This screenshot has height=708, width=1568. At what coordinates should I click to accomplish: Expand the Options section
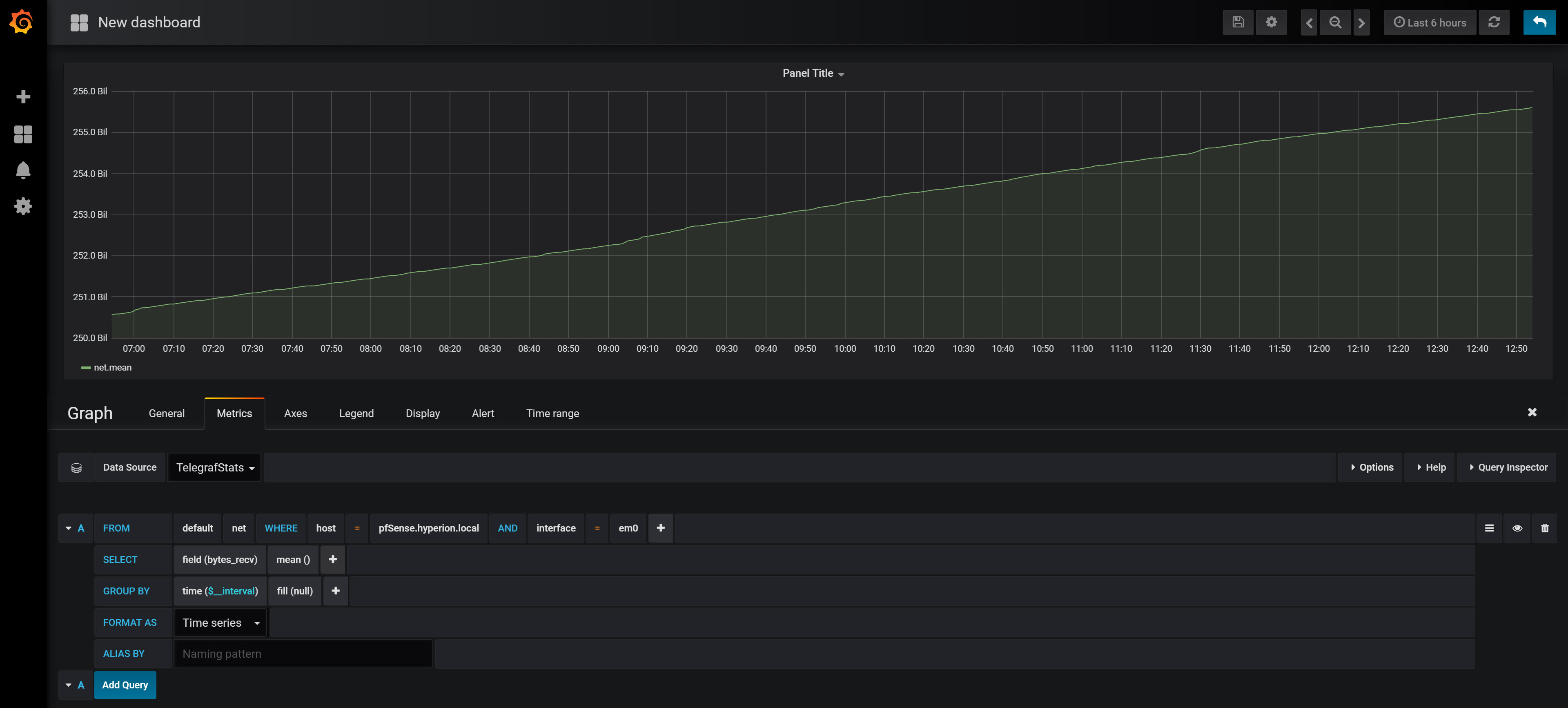click(x=1370, y=467)
